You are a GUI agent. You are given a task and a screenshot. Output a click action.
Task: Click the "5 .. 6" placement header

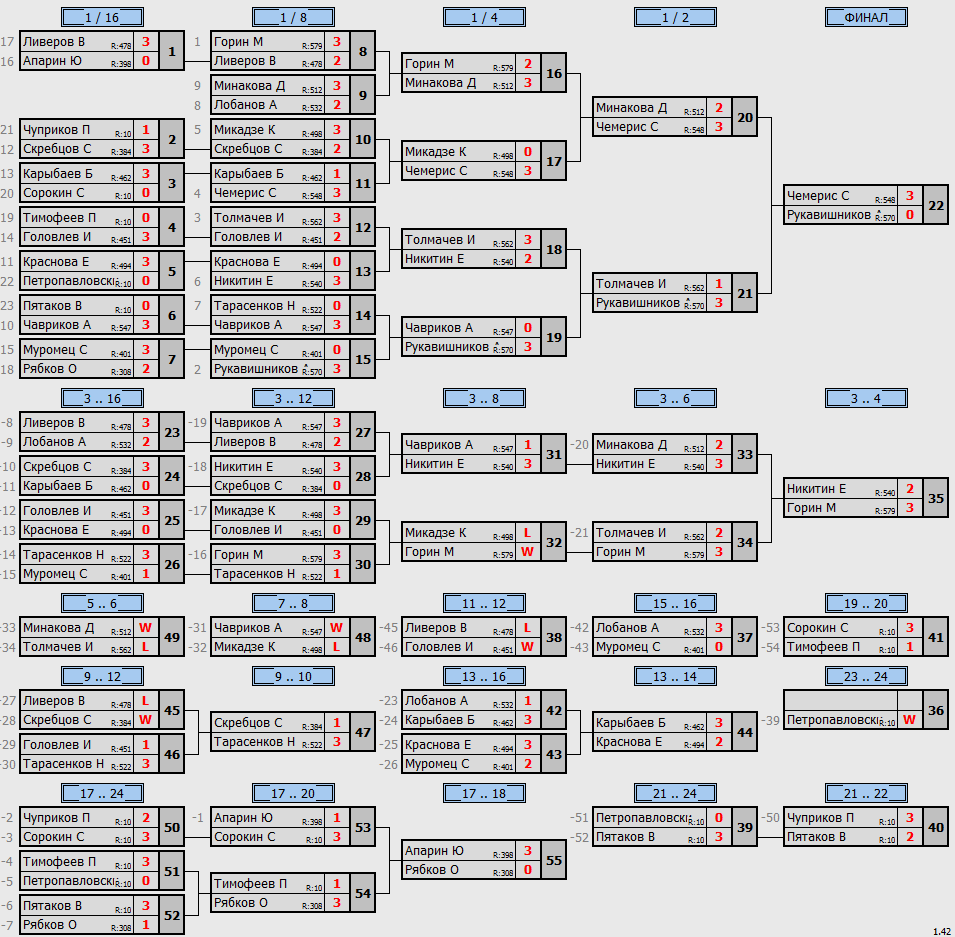pos(102,603)
